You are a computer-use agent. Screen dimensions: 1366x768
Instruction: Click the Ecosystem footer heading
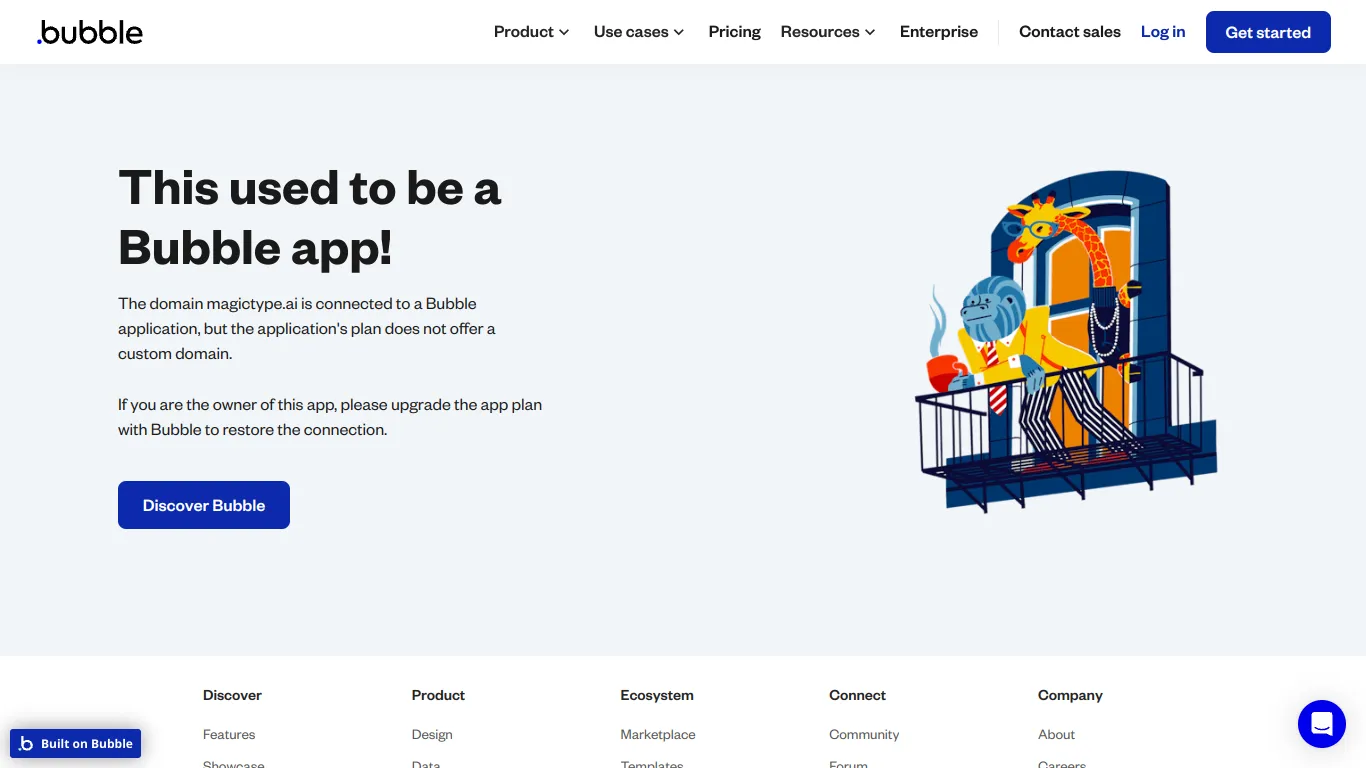coord(657,695)
